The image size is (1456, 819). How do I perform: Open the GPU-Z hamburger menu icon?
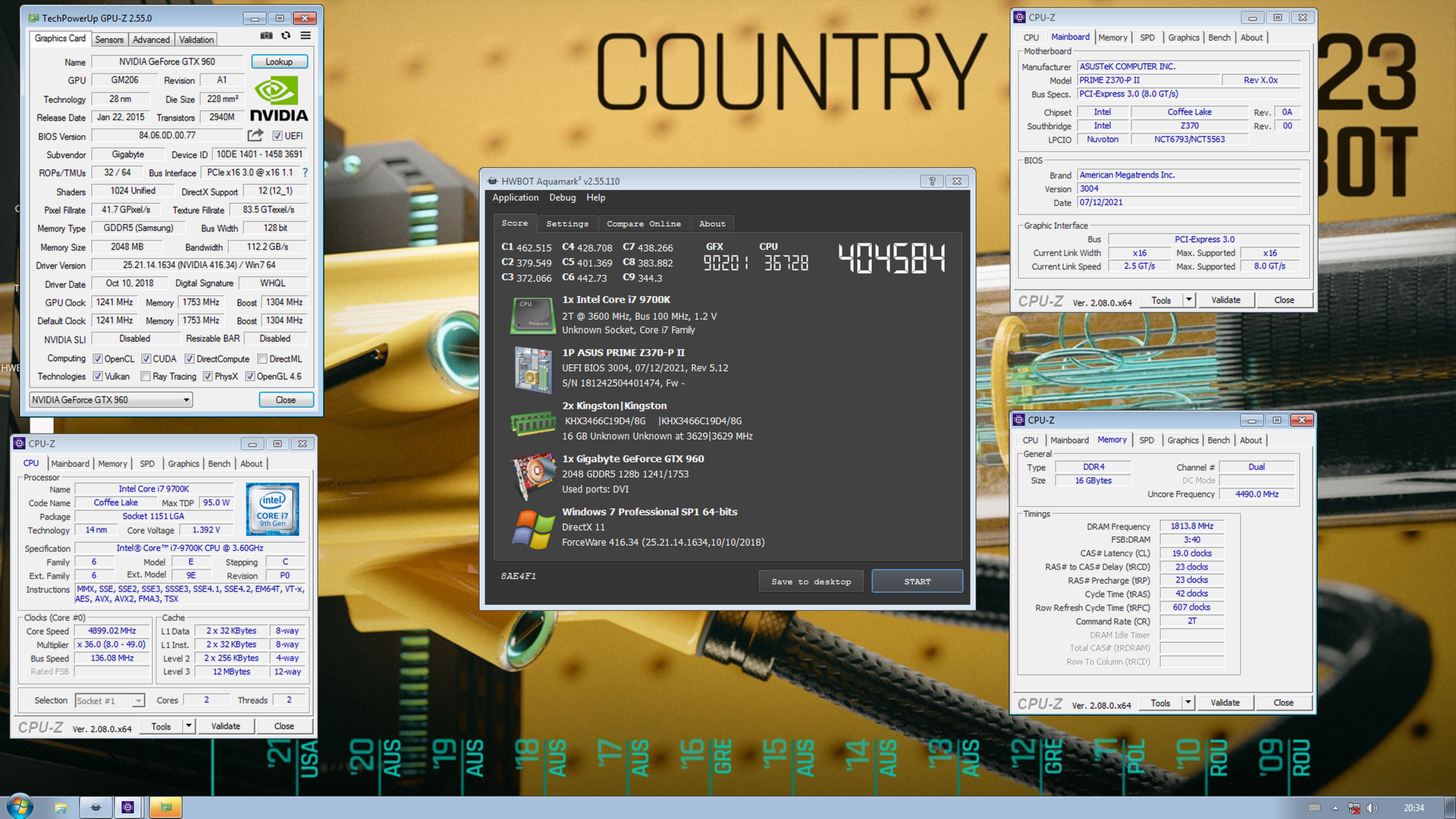[x=306, y=36]
